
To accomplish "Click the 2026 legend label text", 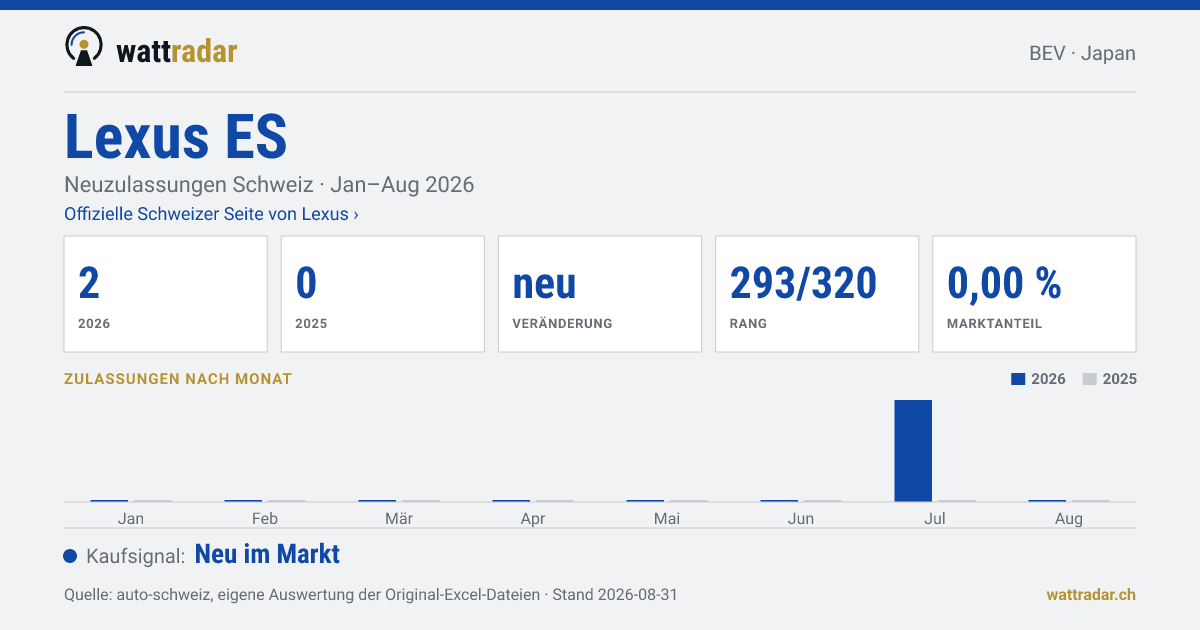I will [x=1048, y=379].
